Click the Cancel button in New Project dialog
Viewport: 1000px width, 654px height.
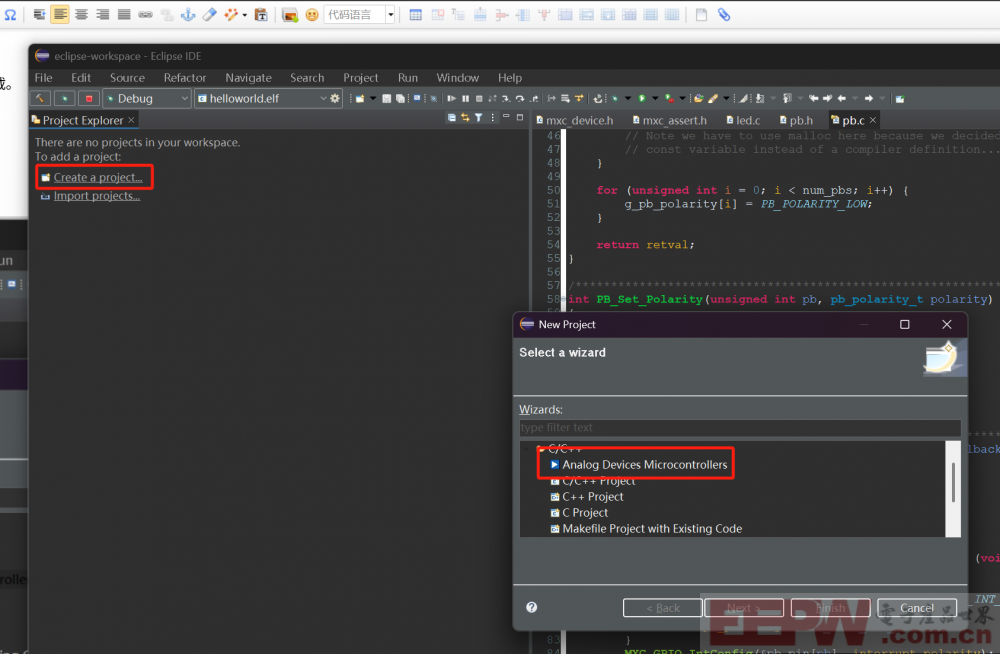point(916,608)
